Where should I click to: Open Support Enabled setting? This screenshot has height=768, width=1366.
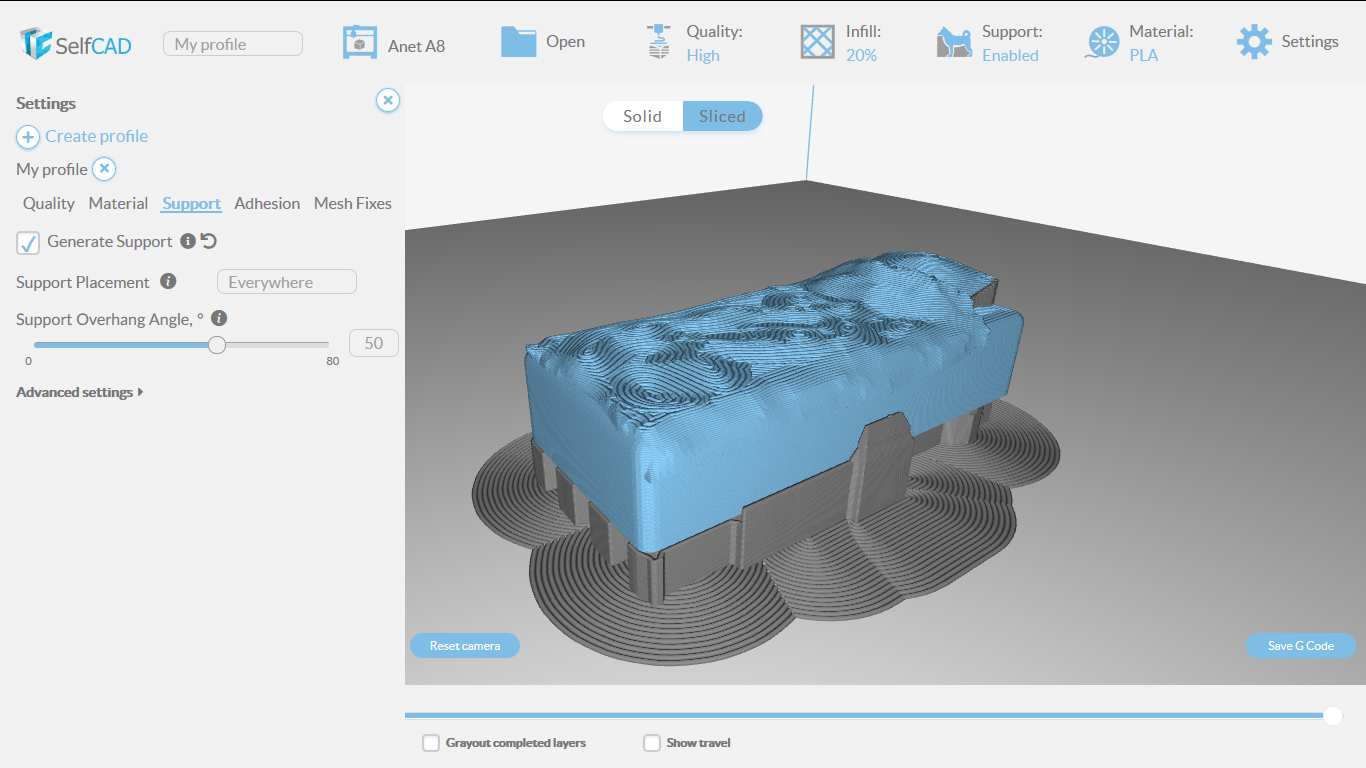(1012, 43)
